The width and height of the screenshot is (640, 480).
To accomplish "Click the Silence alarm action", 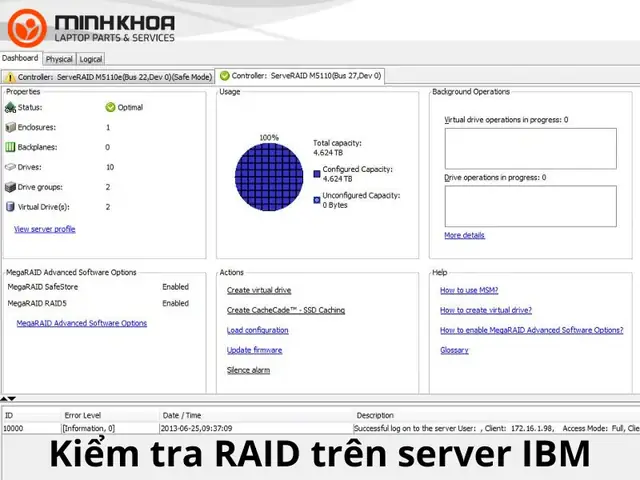I will click(x=248, y=370).
